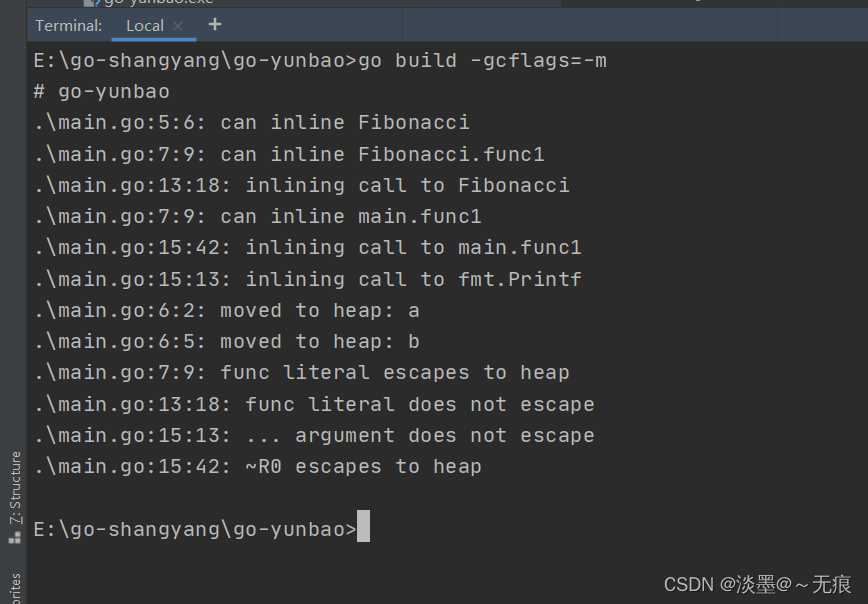This screenshot has width=868, height=604.
Task: Open main.go:15:42 inlining call to main.func1
Action: coord(133,248)
